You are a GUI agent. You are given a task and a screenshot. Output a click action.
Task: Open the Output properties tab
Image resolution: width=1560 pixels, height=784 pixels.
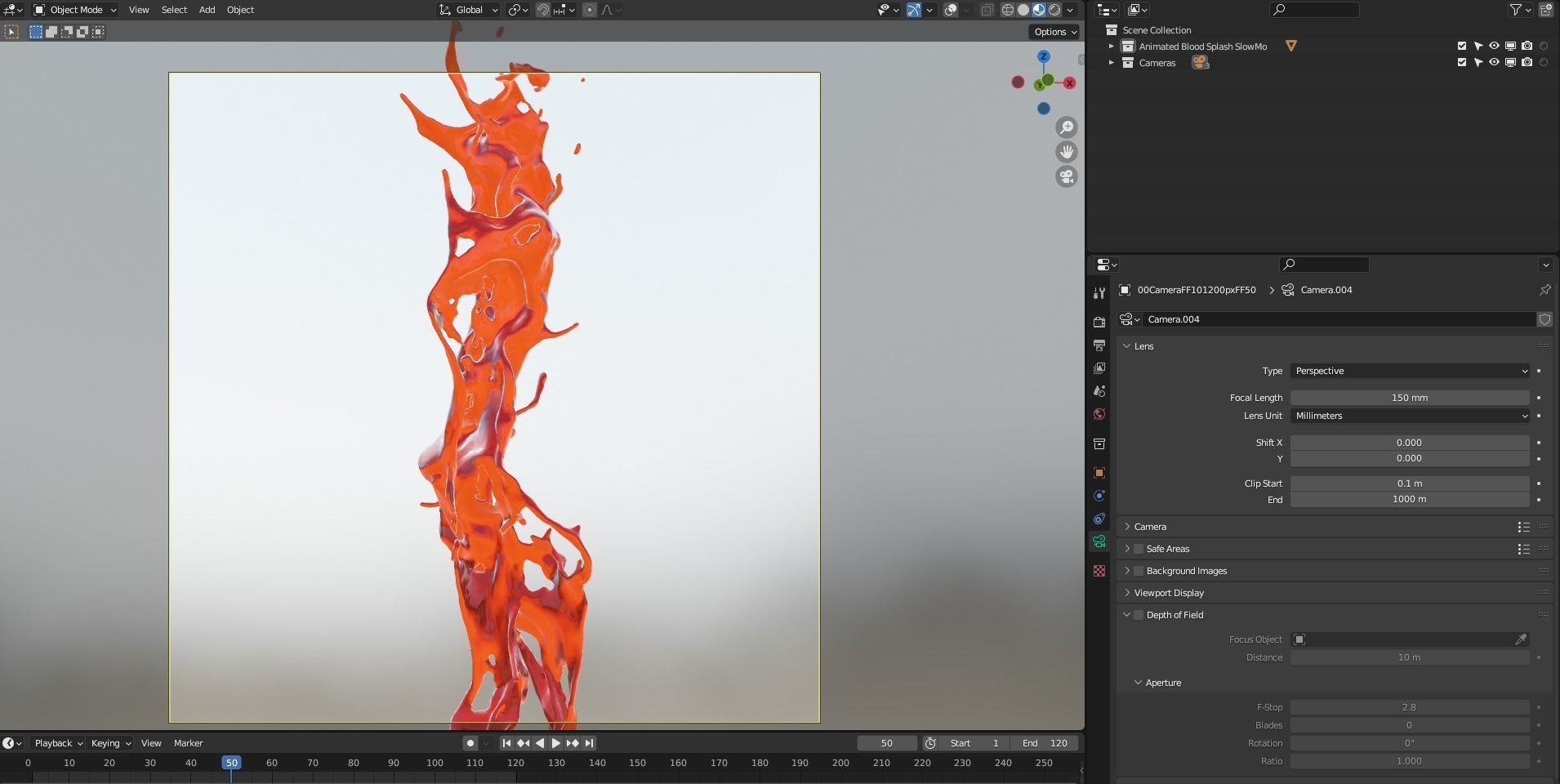pos(1099,345)
